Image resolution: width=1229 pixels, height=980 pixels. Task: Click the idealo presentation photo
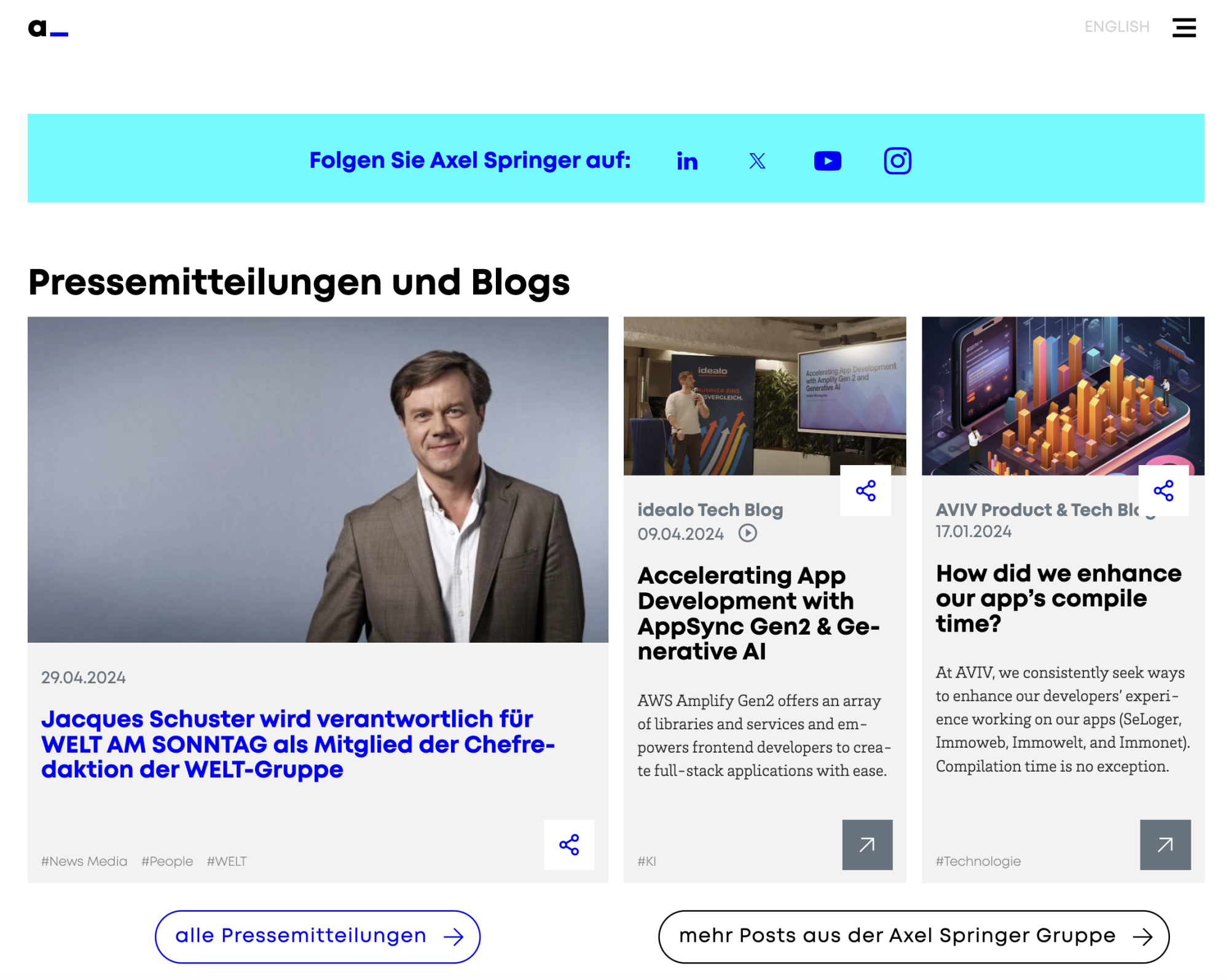point(764,396)
